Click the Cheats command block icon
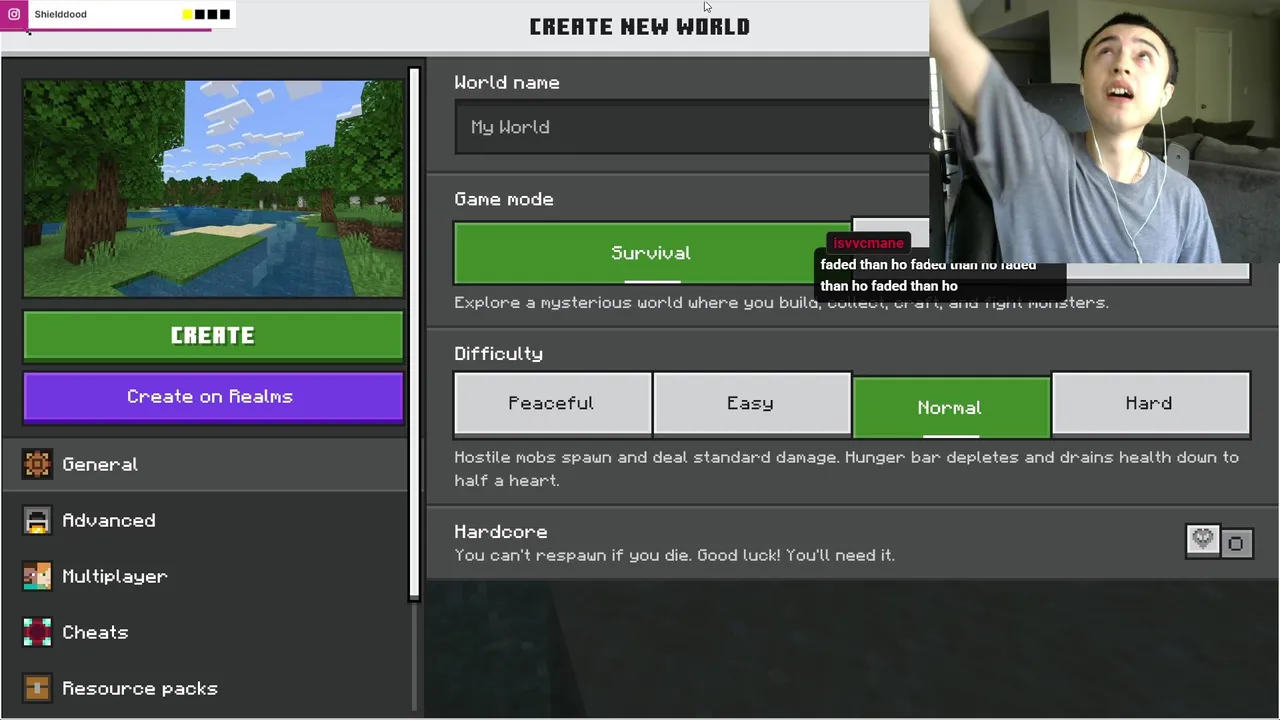The width and height of the screenshot is (1280, 720). pyautogui.click(x=37, y=632)
